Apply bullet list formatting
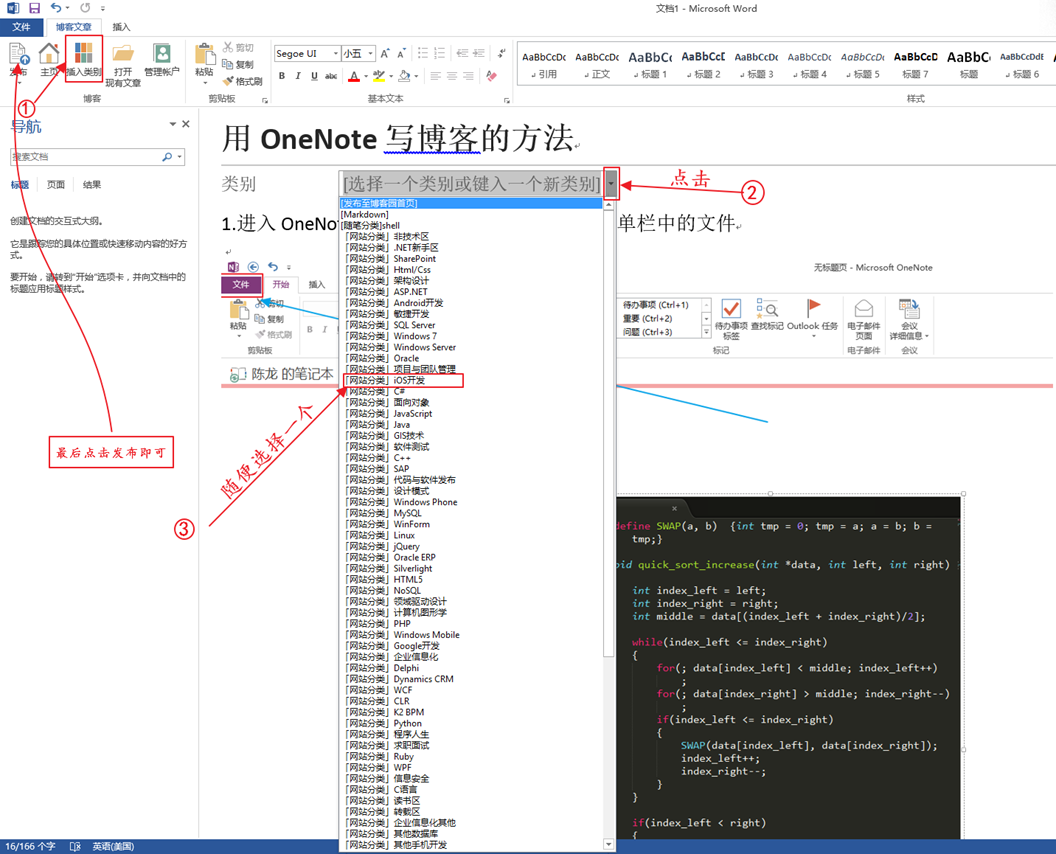The width and height of the screenshot is (1056, 854). [423, 53]
